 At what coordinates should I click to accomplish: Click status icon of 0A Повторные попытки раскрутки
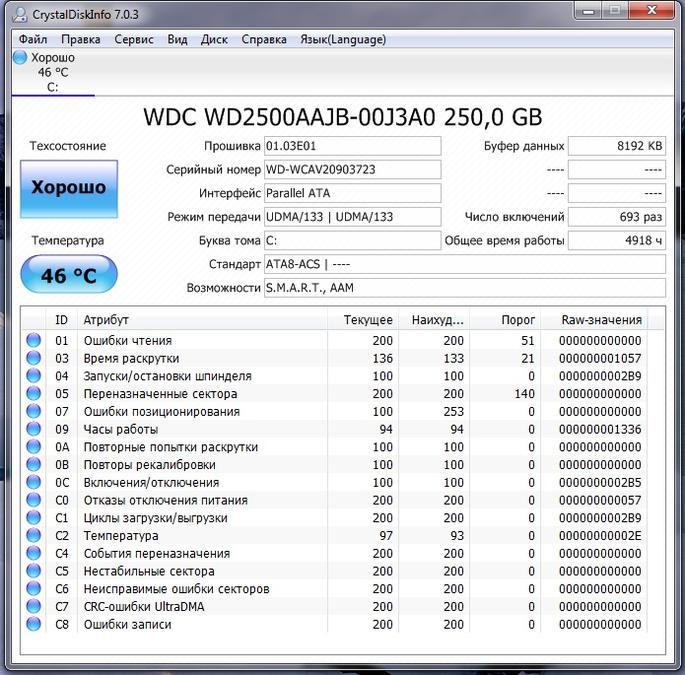[x=34, y=447]
